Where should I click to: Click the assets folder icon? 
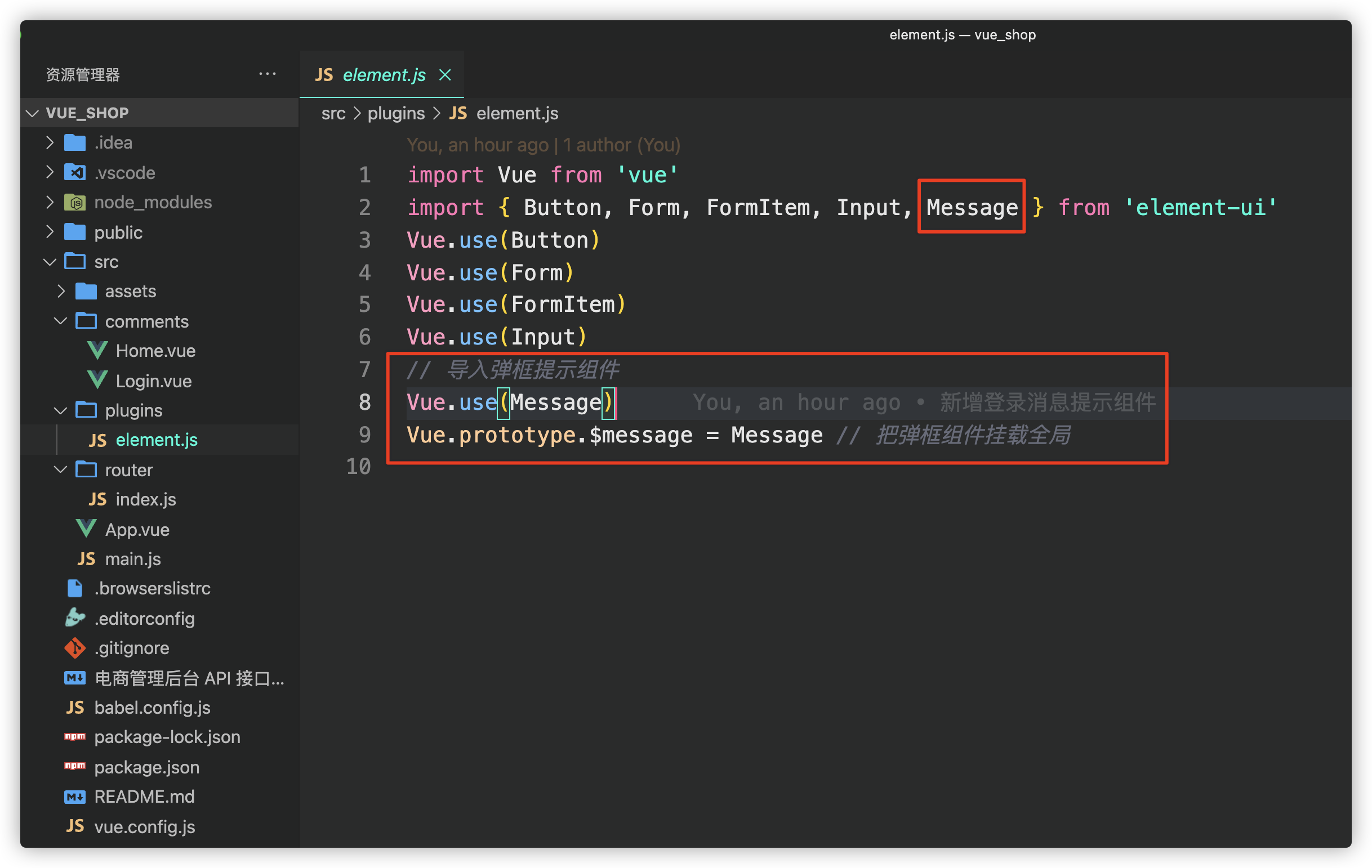86,291
